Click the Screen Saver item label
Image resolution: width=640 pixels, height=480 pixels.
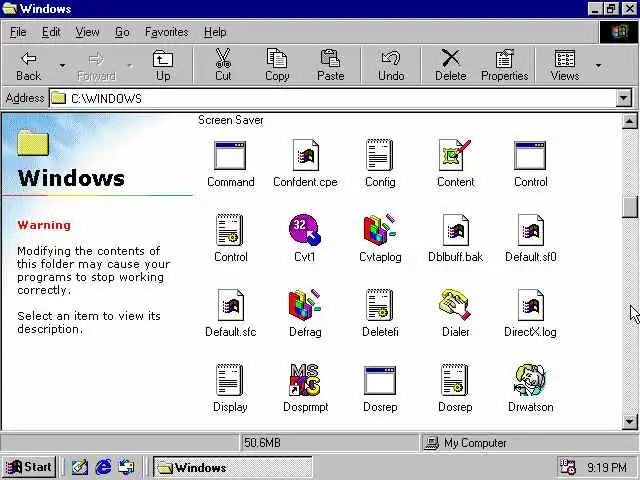pyautogui.click(x=231, y=120)
